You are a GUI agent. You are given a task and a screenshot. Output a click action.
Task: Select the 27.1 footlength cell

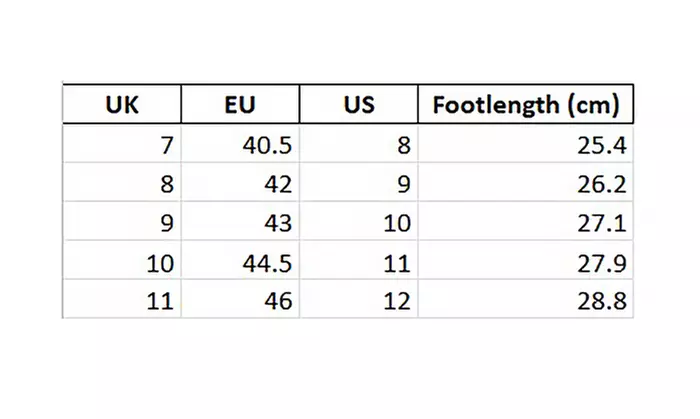click(x=602, y=223)
